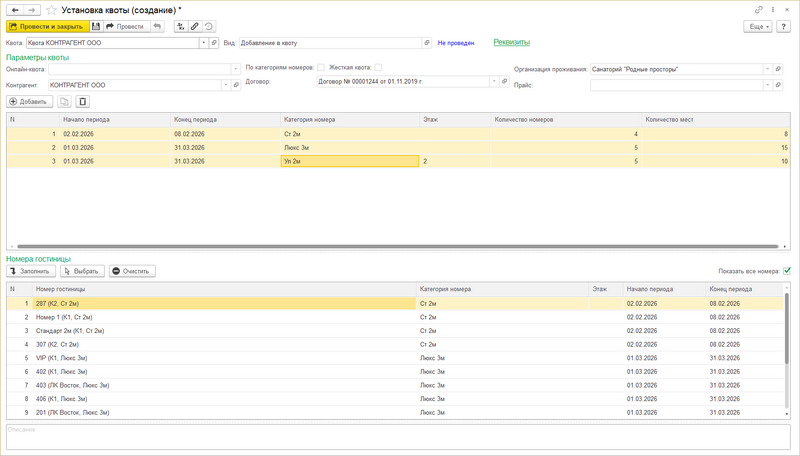This screenshot has width=800, height=456.
Task: Expand the Прайс dropdown
Action: [x=768, y=86]
